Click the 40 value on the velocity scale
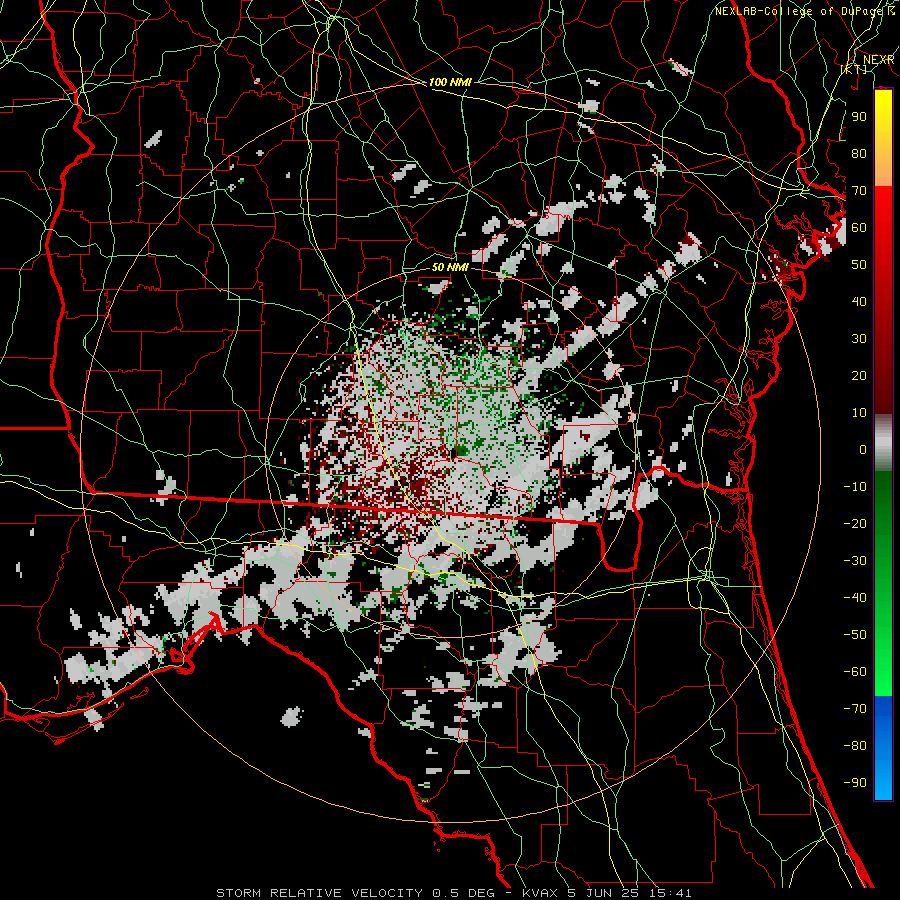This screenshot has height=900, width=900. [859, 302]
